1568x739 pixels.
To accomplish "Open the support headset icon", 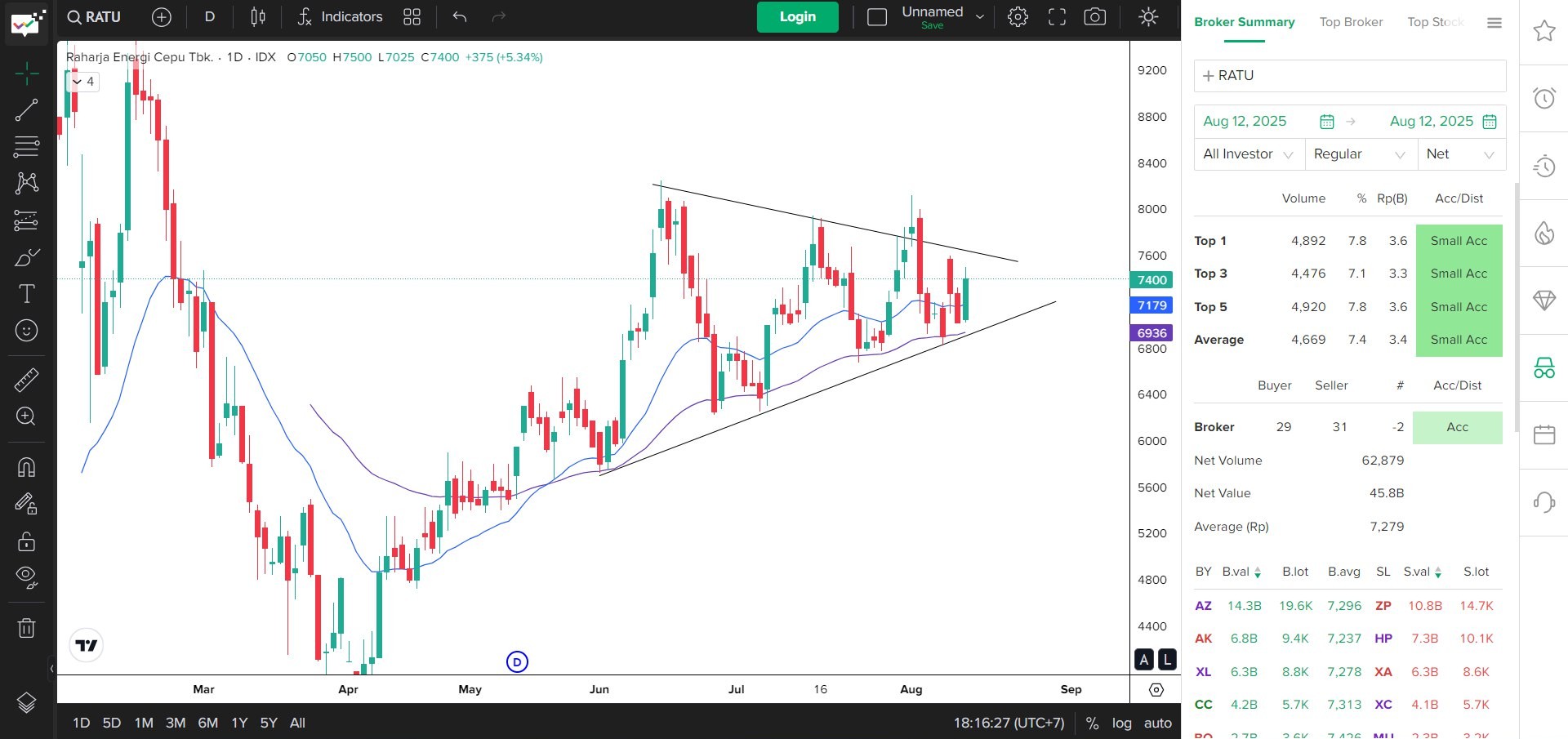I will point(1543,501).
